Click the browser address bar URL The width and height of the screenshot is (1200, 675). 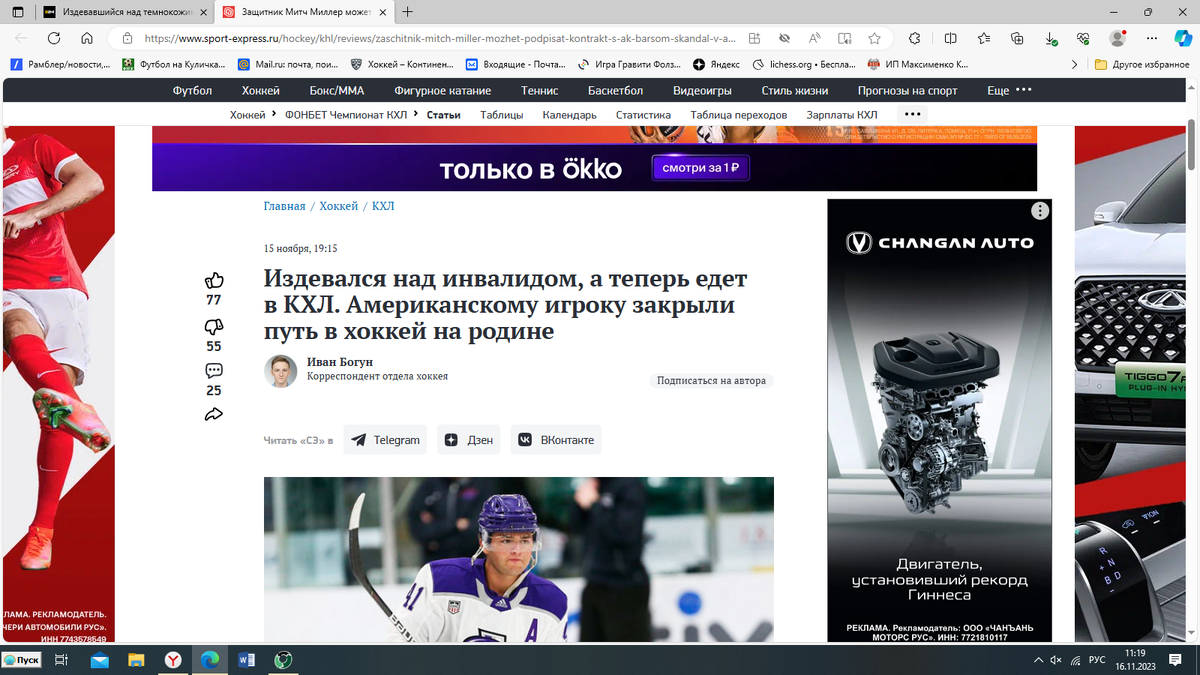[x=440, y=38]
